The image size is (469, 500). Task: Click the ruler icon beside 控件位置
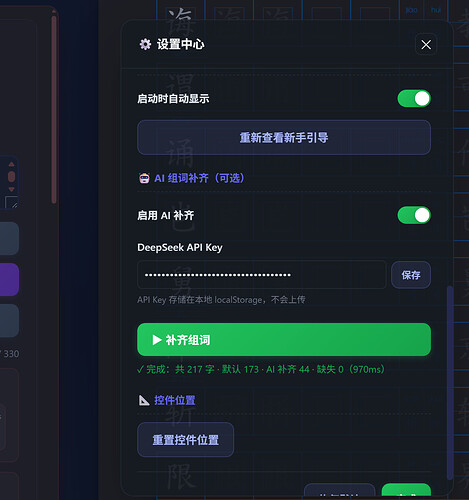tap(144, 400)
